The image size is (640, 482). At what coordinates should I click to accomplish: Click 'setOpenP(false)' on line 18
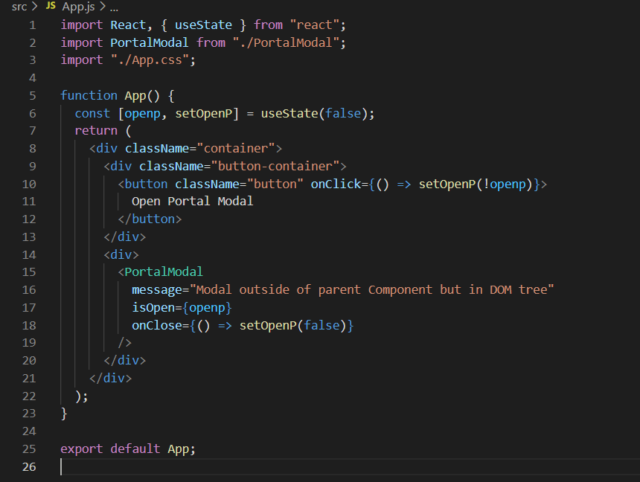293,325
